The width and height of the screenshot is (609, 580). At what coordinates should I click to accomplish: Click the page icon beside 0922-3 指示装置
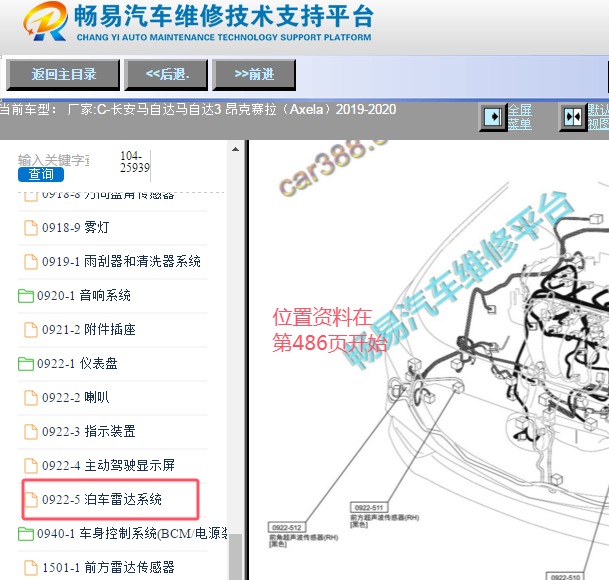click(x=31, y=432)
